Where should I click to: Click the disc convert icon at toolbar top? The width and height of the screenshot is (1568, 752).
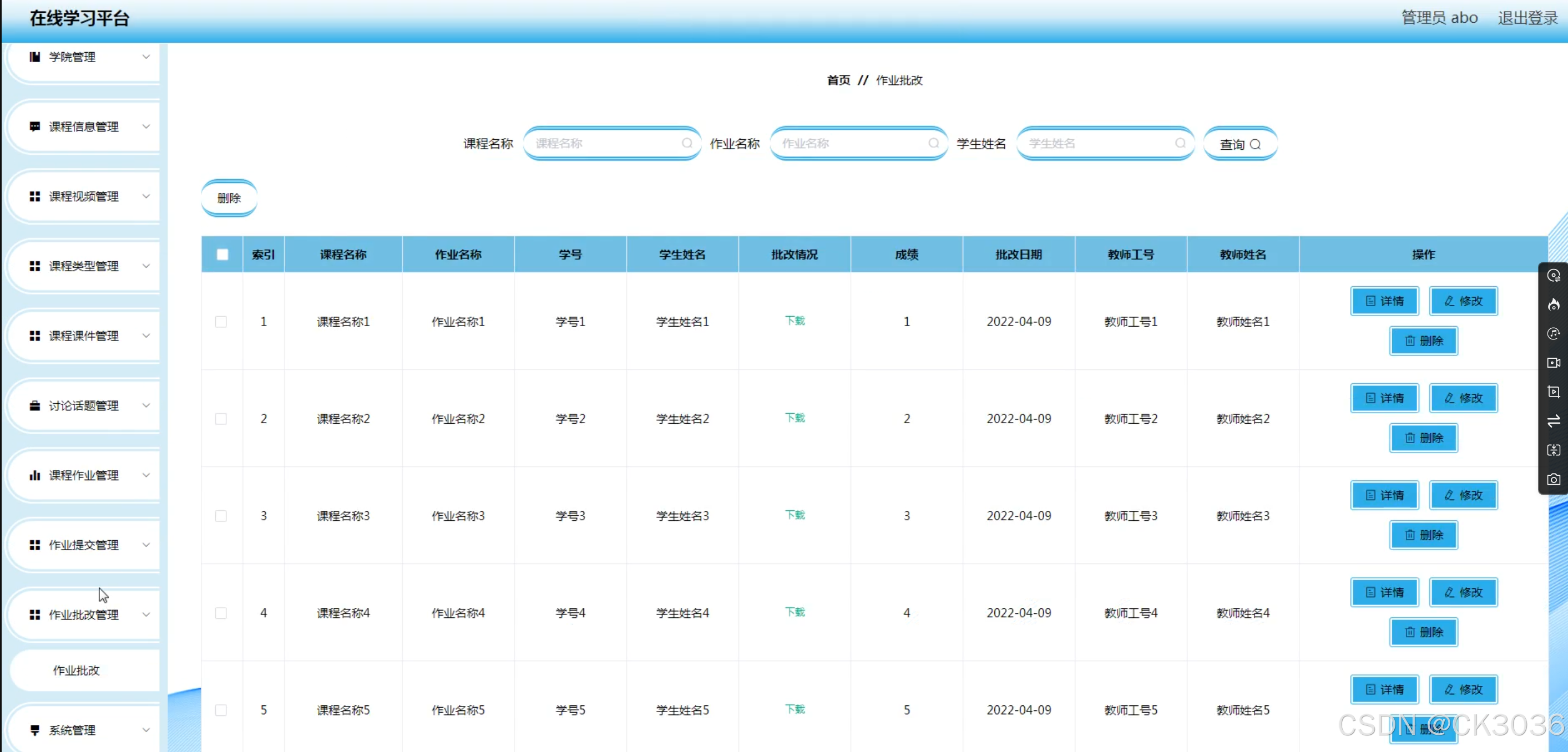point(1554,276)
